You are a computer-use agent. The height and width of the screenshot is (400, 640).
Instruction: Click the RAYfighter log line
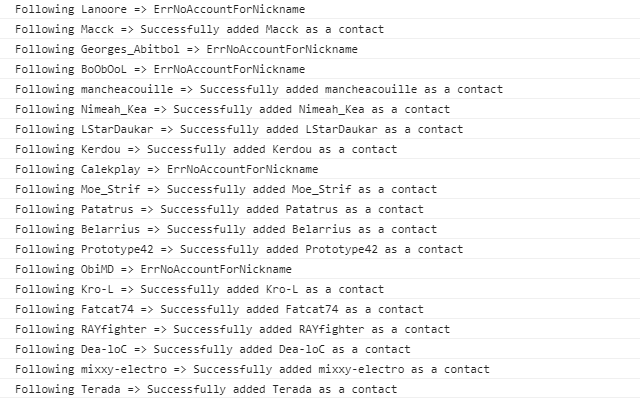[232, 329]
